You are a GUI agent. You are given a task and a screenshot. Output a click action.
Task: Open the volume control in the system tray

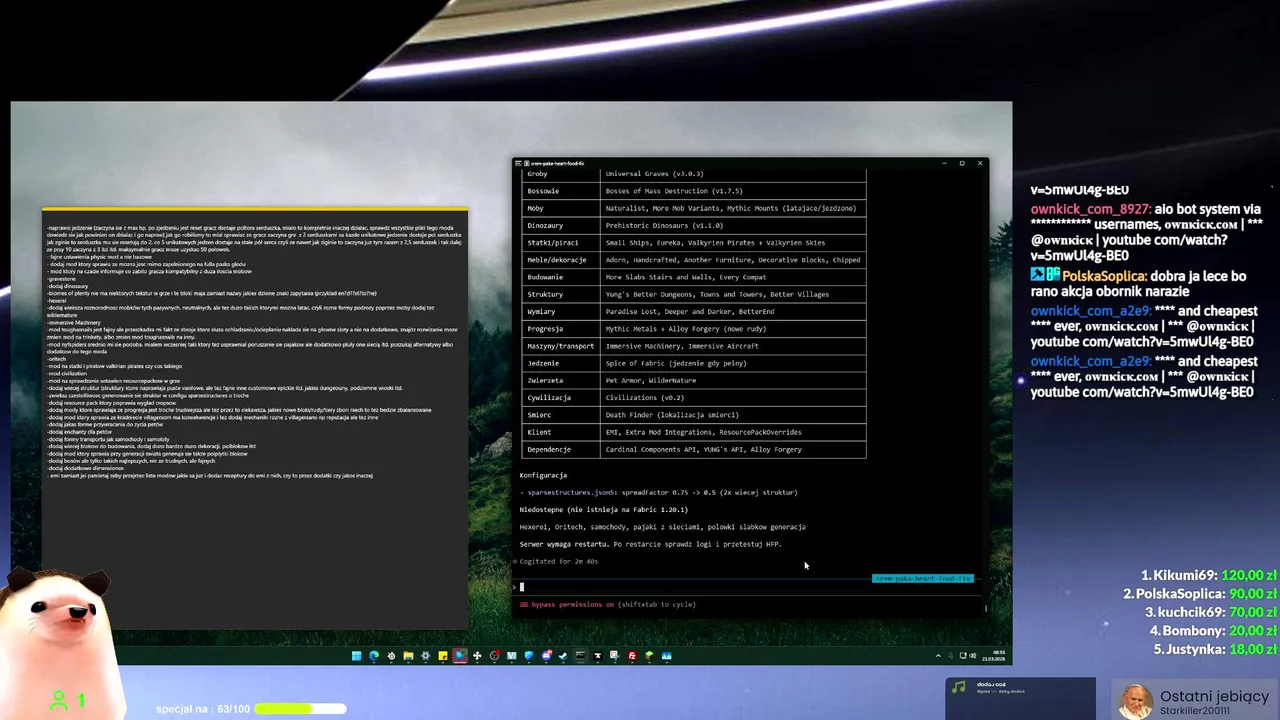tap(972, 656)
